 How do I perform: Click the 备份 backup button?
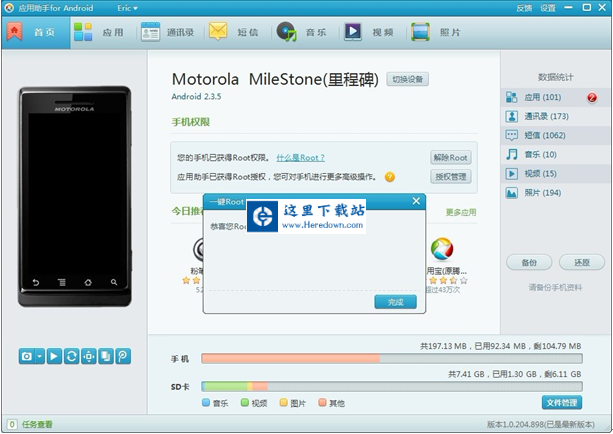click(x=529, y=262)
